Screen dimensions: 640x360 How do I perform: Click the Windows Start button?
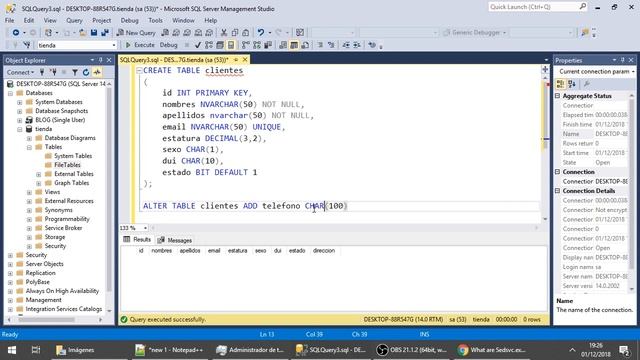pos(12,350)
